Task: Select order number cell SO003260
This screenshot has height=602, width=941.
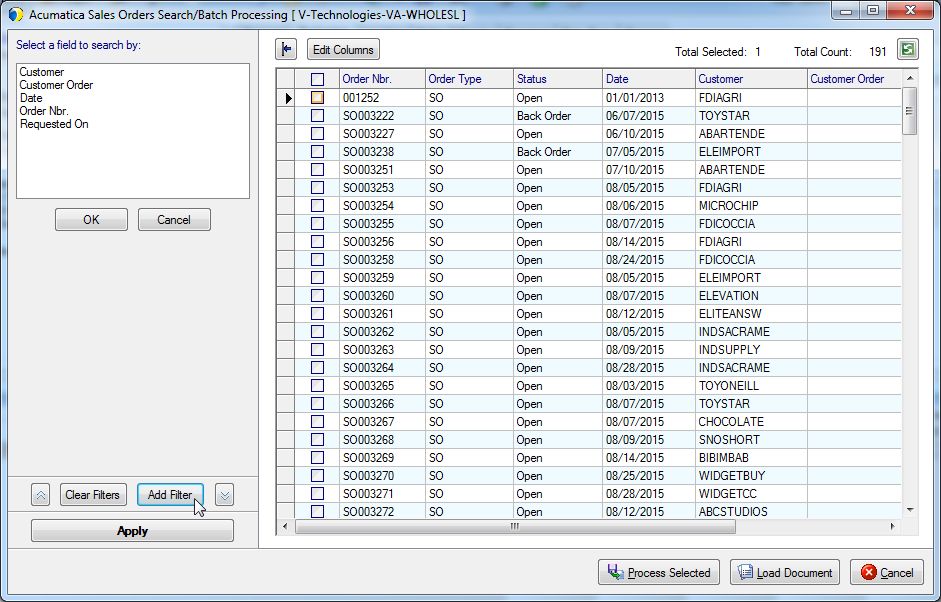Action: (x=382, y=296)
